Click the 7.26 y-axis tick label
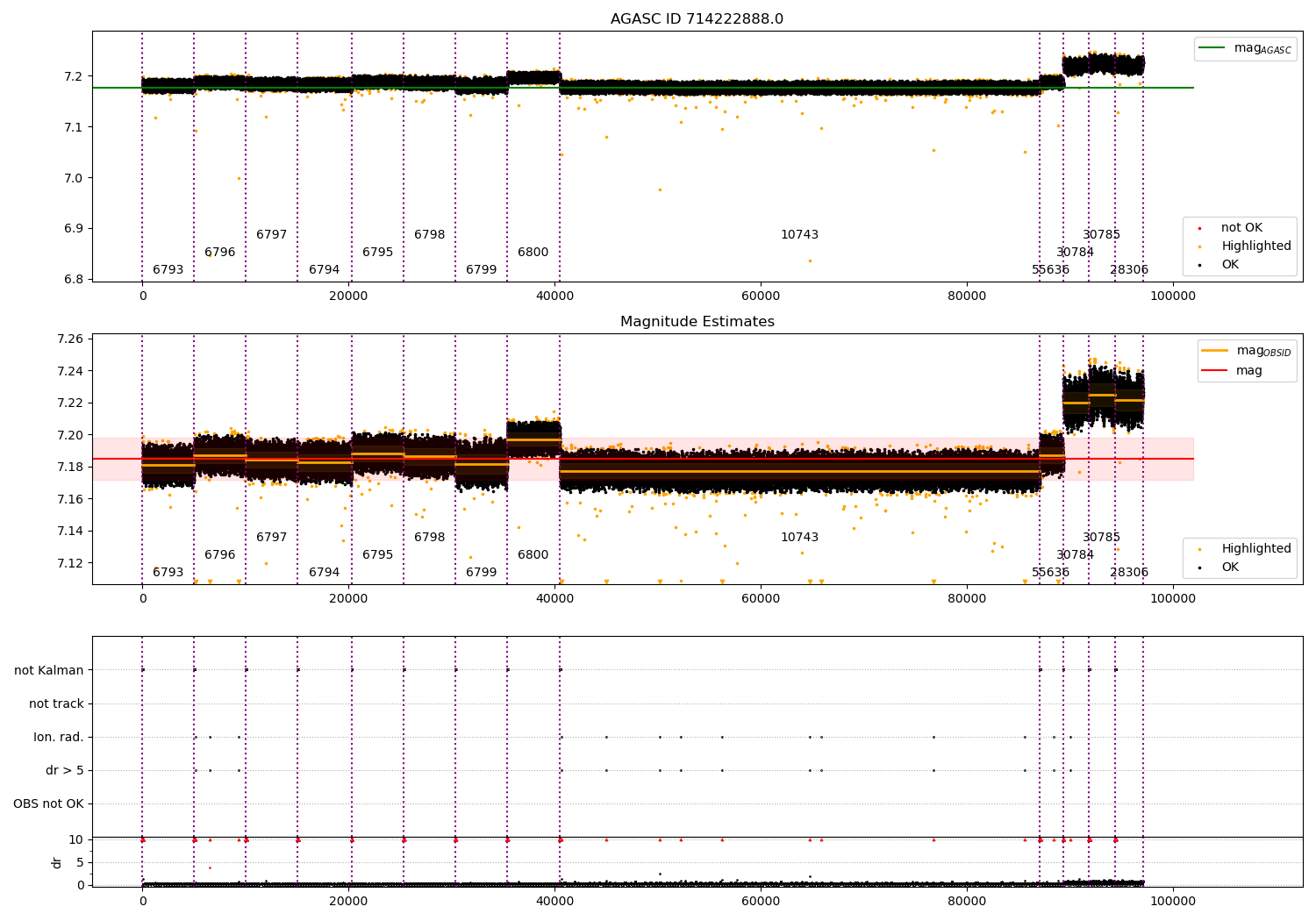The width and height of the screenshot is (1316, 921). click(x=70, y=339)
